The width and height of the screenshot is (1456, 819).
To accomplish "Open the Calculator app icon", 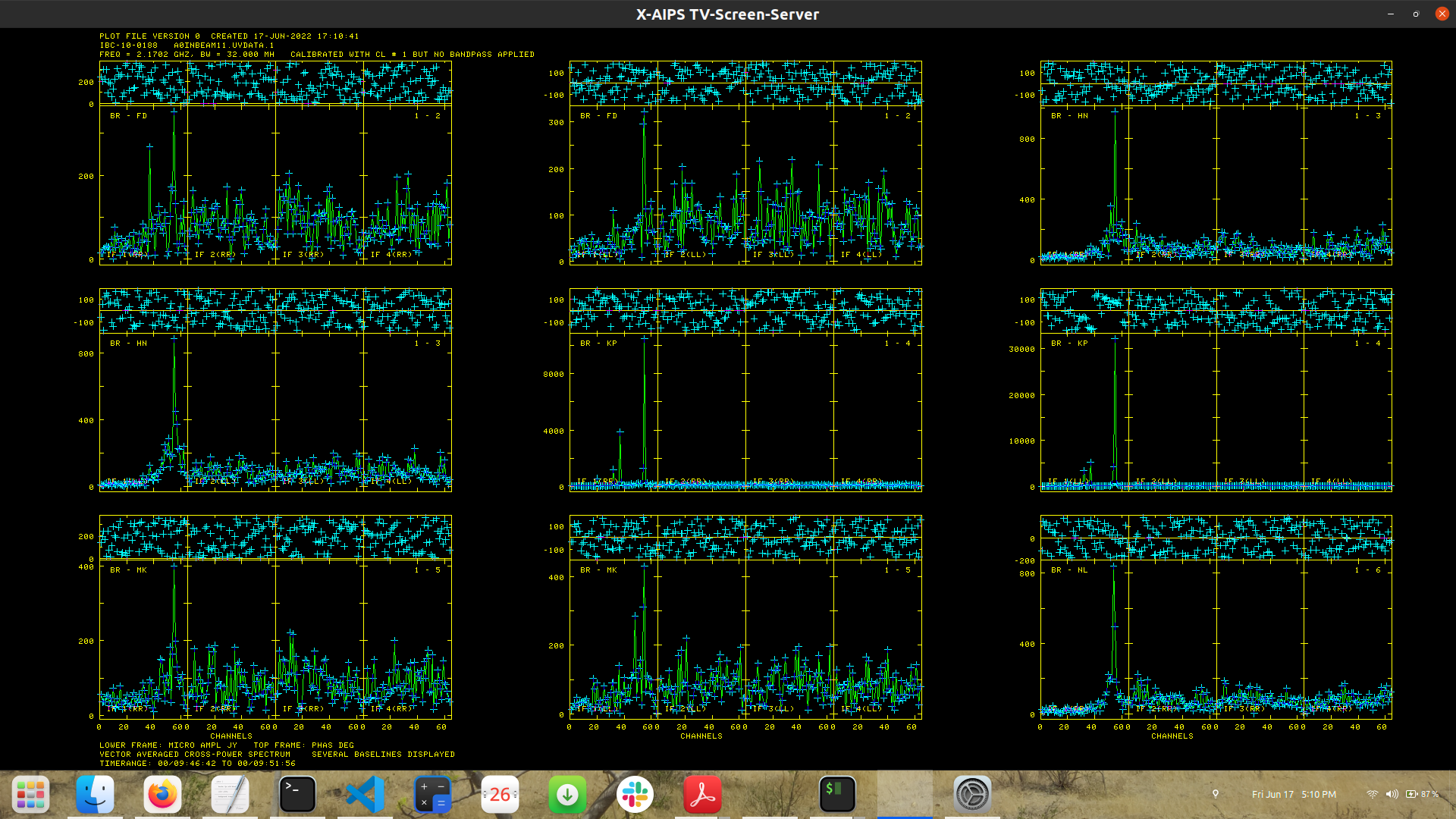I will click(432, 794).
